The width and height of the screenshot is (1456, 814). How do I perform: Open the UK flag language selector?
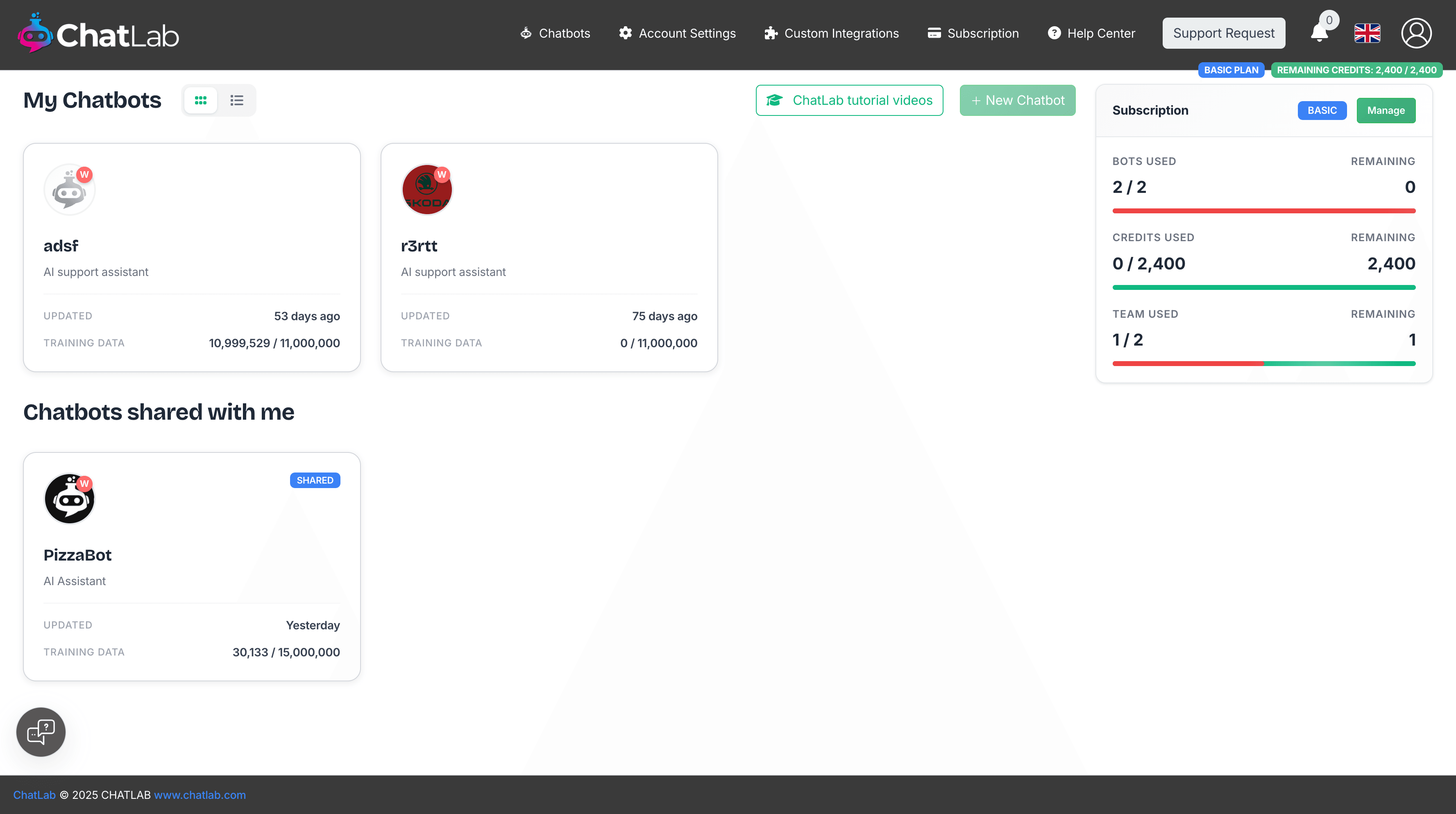(1367, 33)
